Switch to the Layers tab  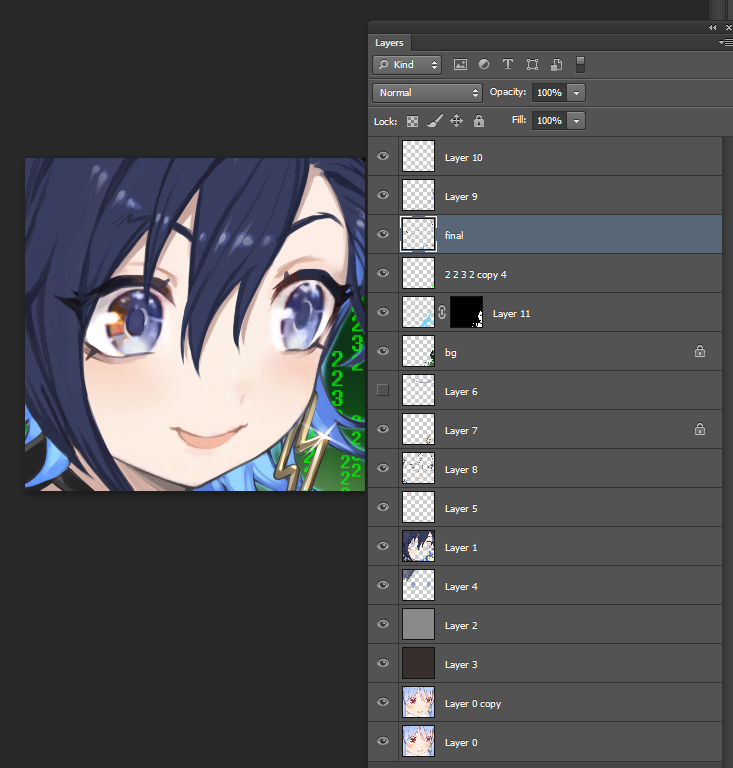pos(389,43)
